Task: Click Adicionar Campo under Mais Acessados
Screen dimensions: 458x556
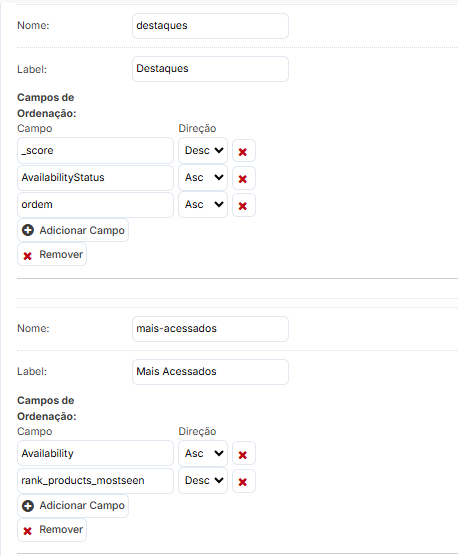Action: tap(73, 506)
